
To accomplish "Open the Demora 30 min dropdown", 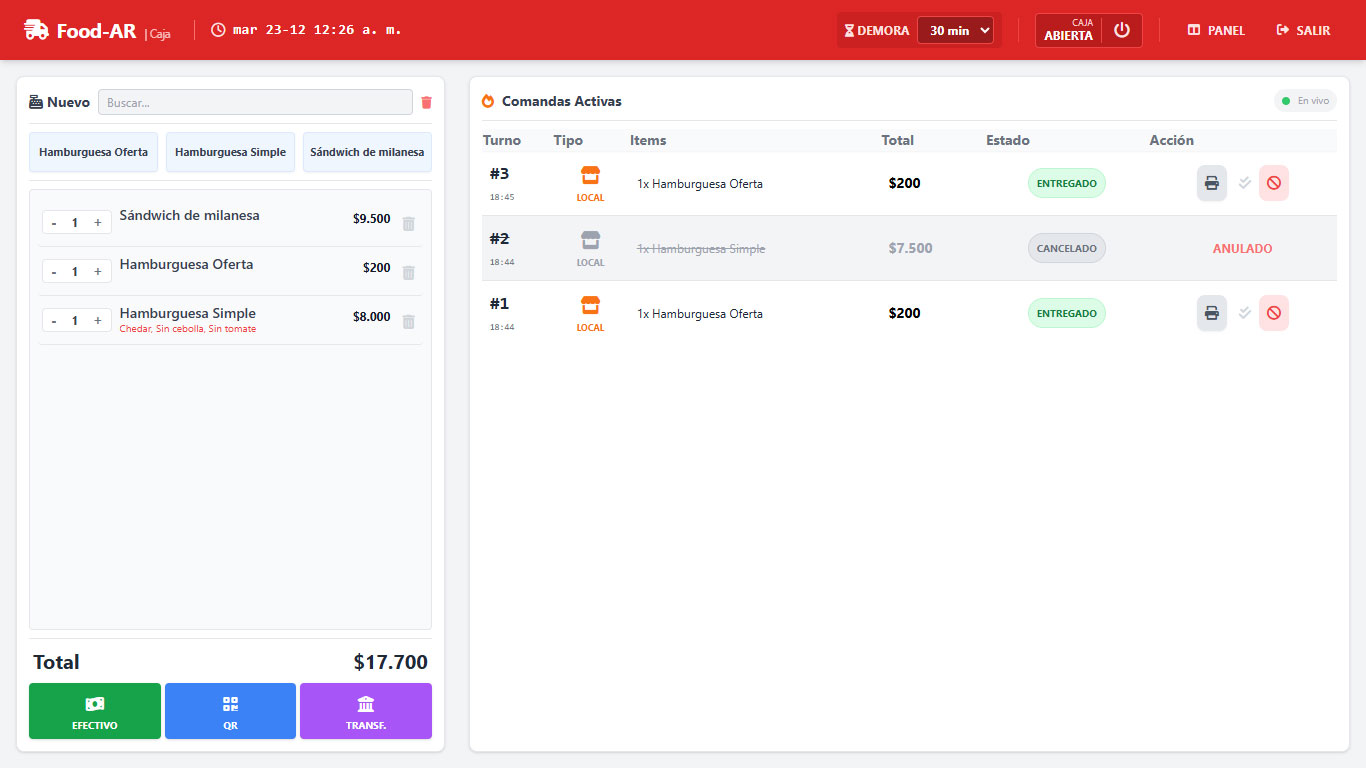I will tap(955, 30).
